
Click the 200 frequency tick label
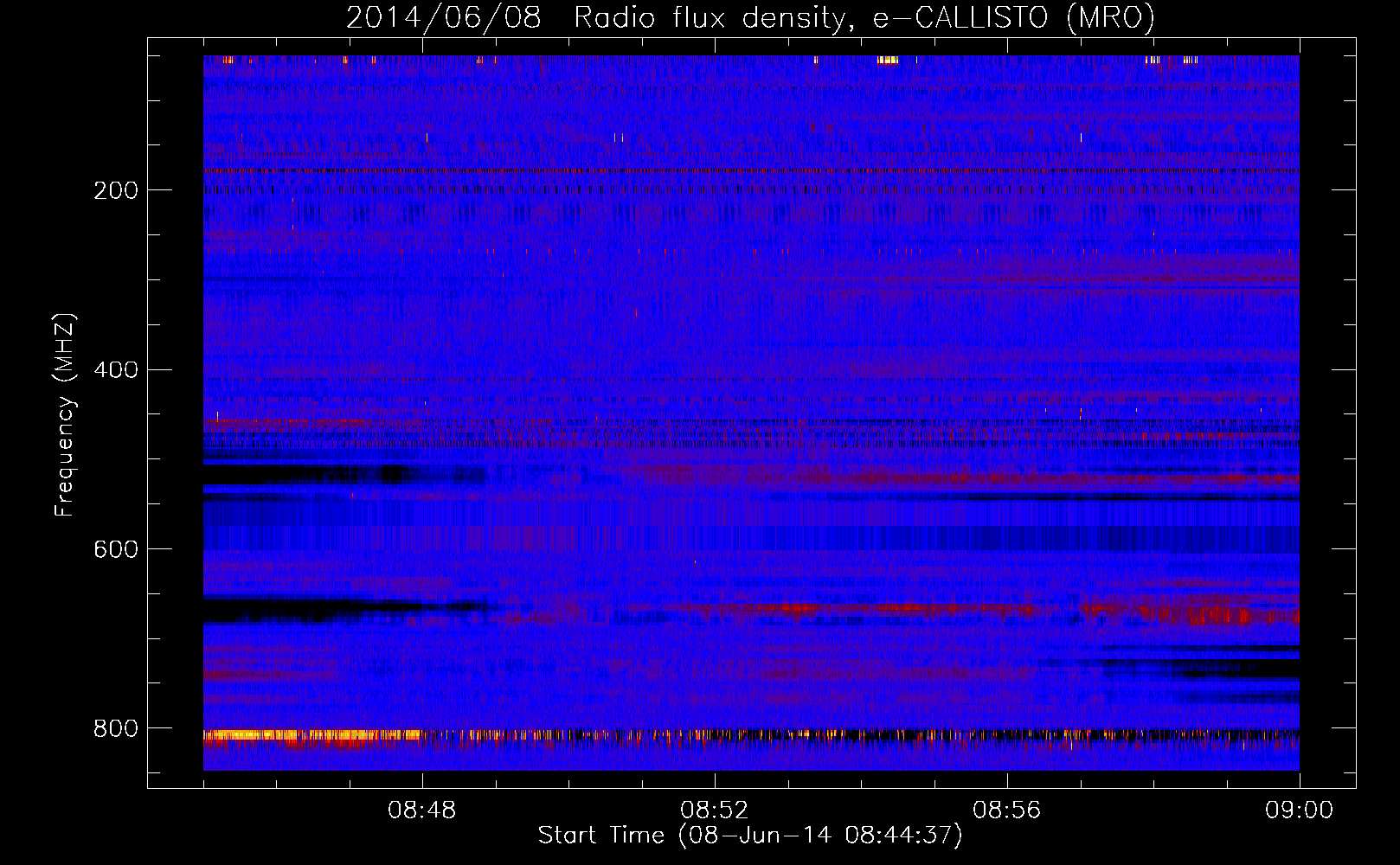pos(115,190)
